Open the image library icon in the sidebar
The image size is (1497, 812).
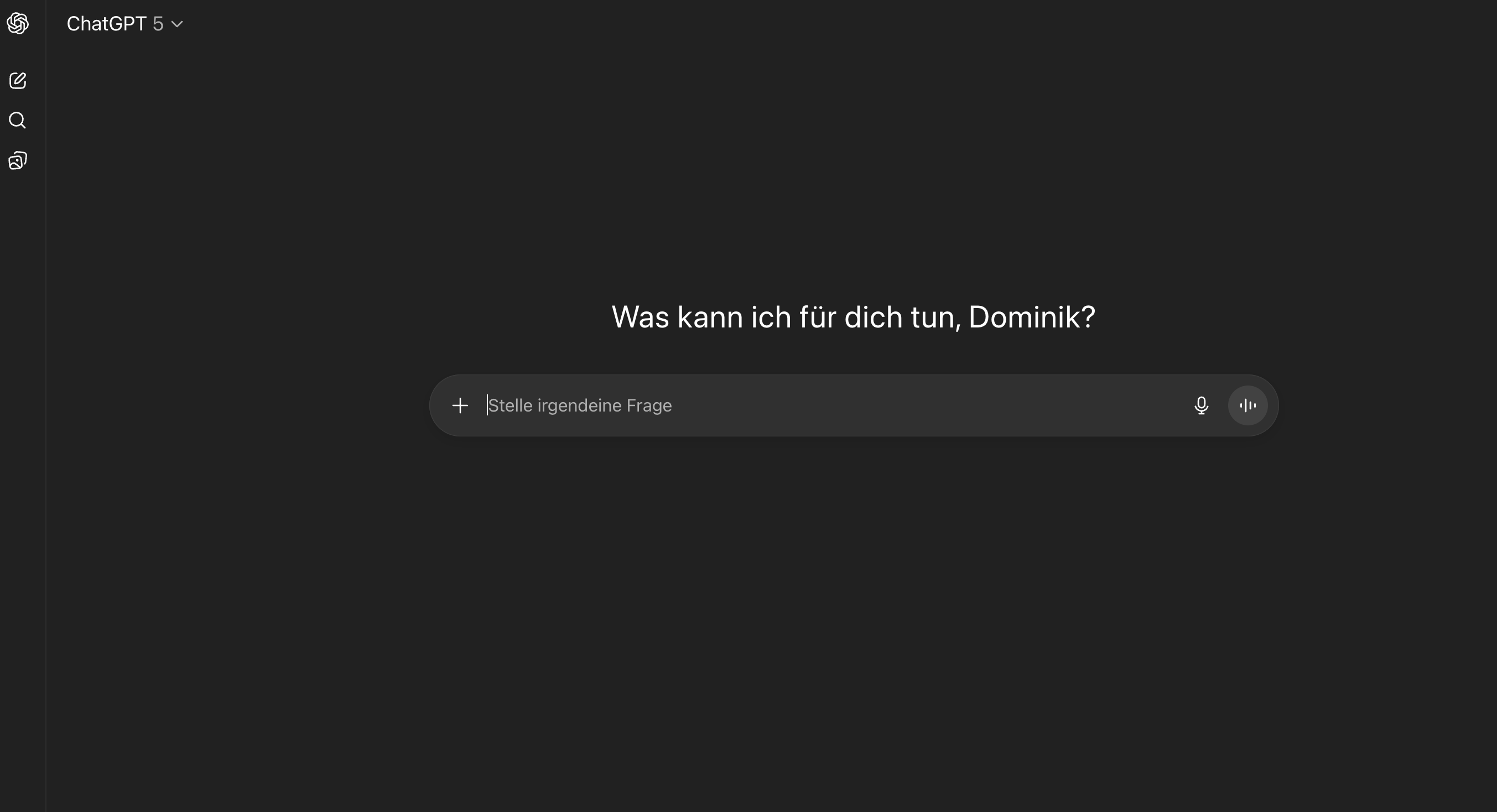[x=18, y=160]
